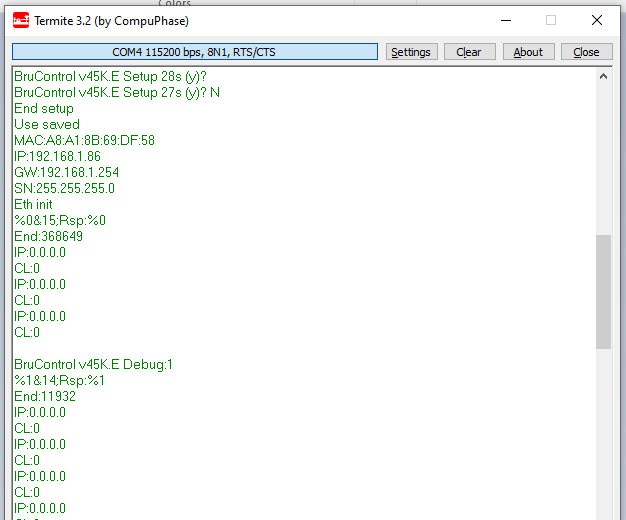The height and width of the screenshot is (520, 626).
Task: Close the Termite window with X
Action: tap(596, 20)
